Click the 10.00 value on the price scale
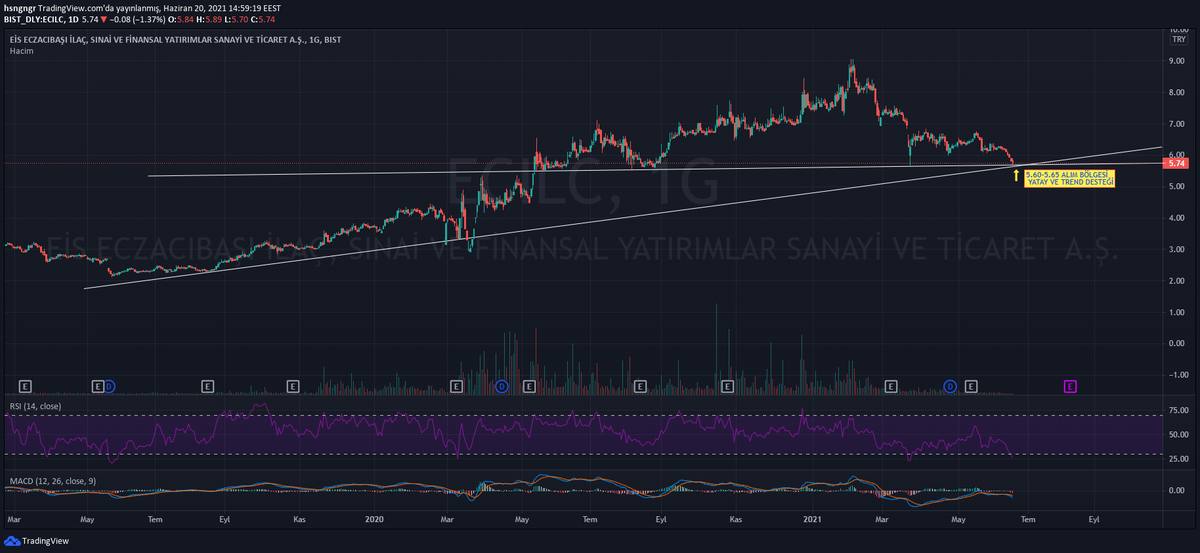1200x553 pixels. (x=1178, y=30)
